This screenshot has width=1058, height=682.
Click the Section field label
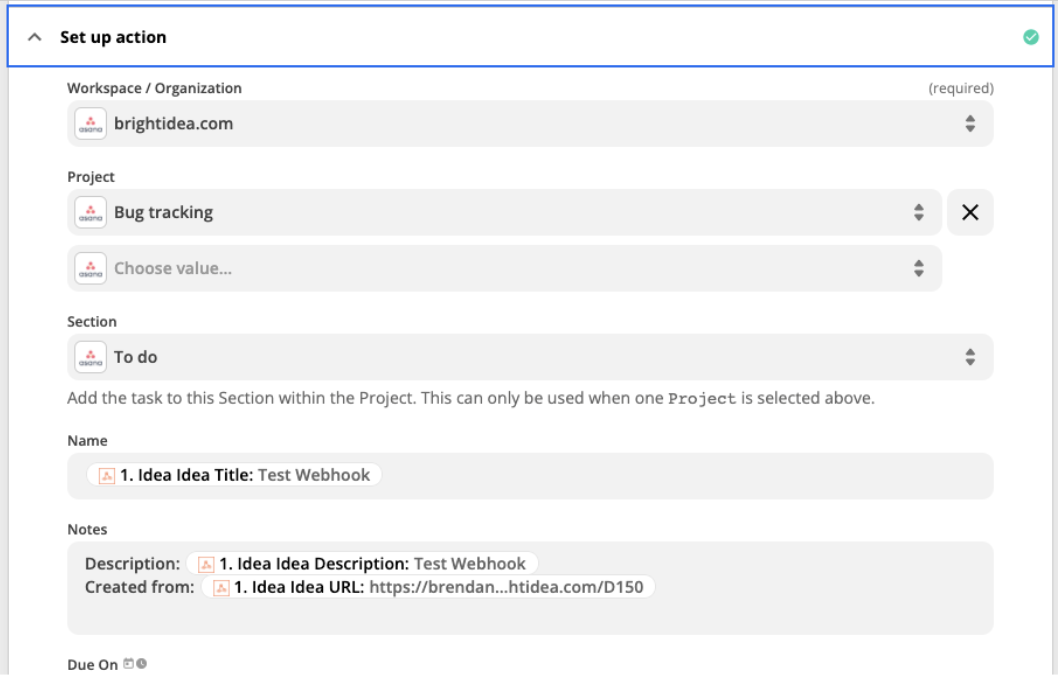(92, 322)
